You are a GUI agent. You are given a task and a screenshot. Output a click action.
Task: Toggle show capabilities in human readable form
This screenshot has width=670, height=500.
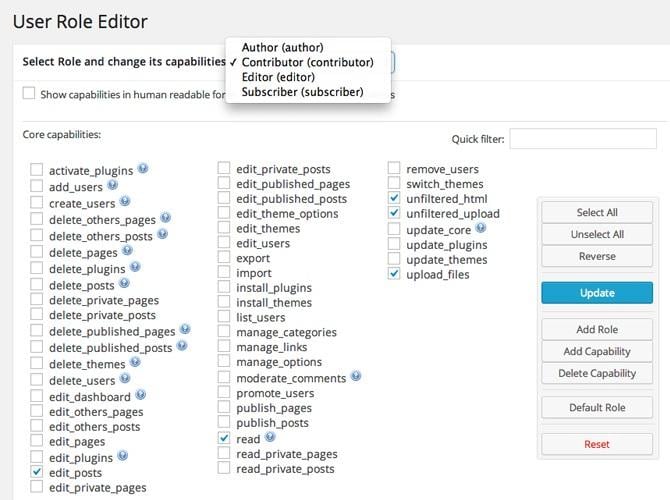29,94
